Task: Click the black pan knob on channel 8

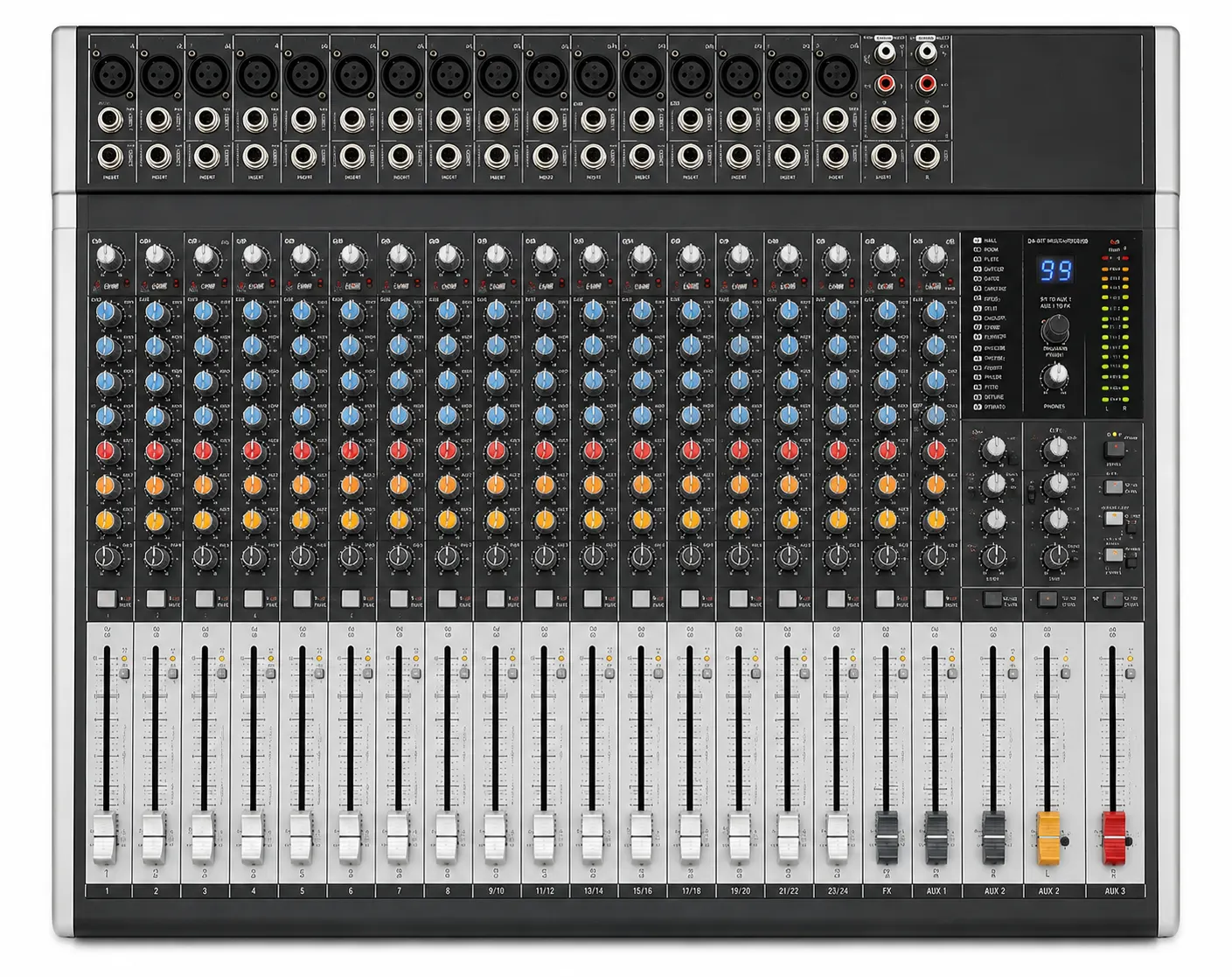Action: (448, 556)
